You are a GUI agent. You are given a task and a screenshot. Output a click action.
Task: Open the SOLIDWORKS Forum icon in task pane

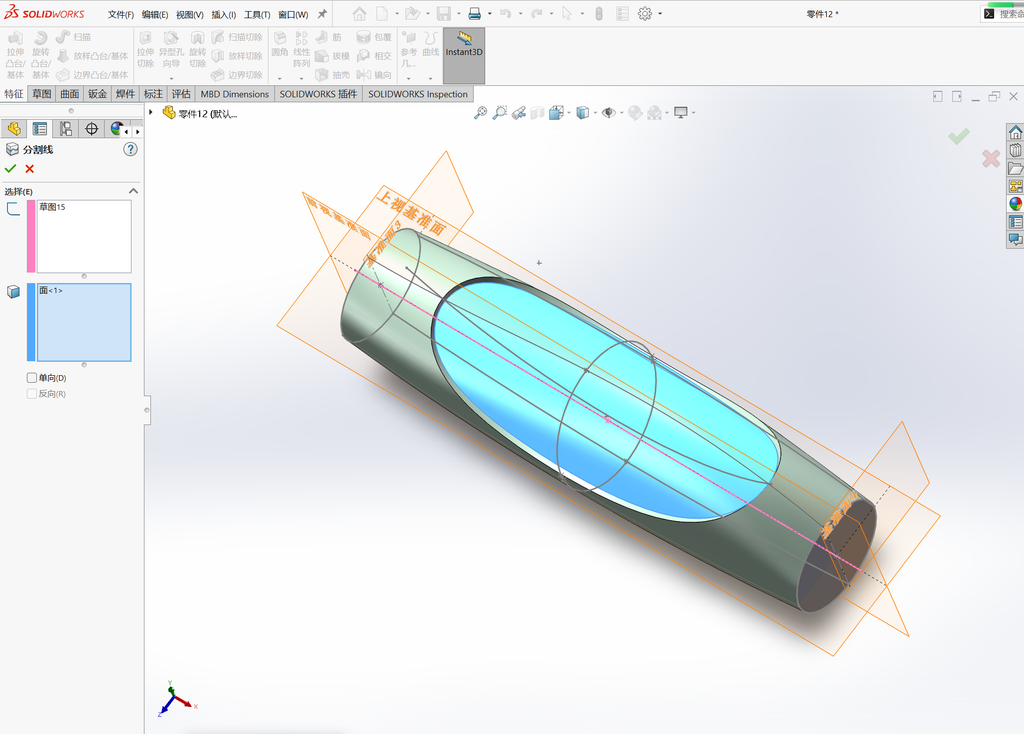(x=1016, y=239)
